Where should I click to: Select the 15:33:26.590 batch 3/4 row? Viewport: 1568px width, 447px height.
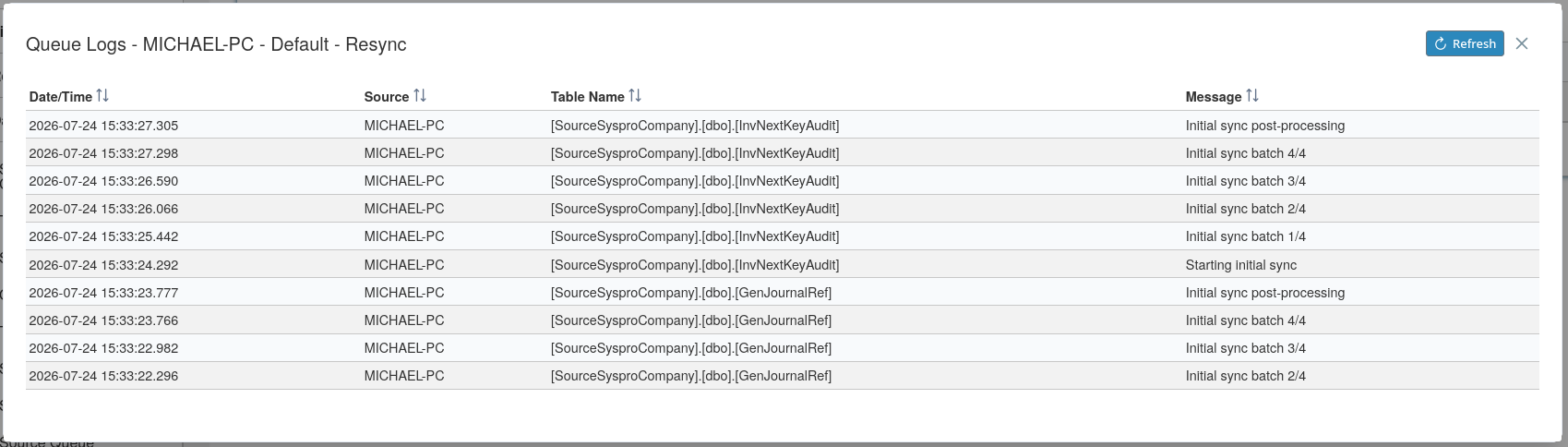tap(783, 181)
